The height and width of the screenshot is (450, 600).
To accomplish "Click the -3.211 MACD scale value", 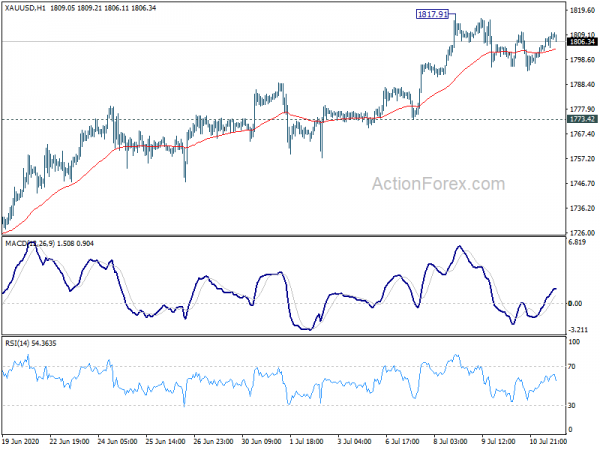I will [x=578, y=329].
